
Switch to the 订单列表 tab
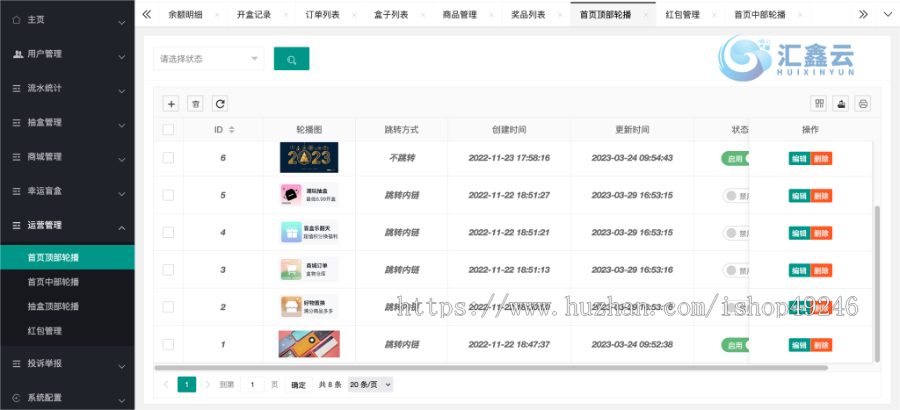tap(320, 15)
